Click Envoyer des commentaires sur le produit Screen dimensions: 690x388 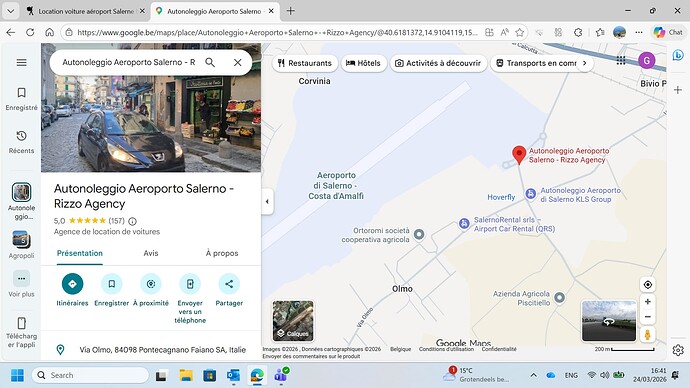click(311, 356)
